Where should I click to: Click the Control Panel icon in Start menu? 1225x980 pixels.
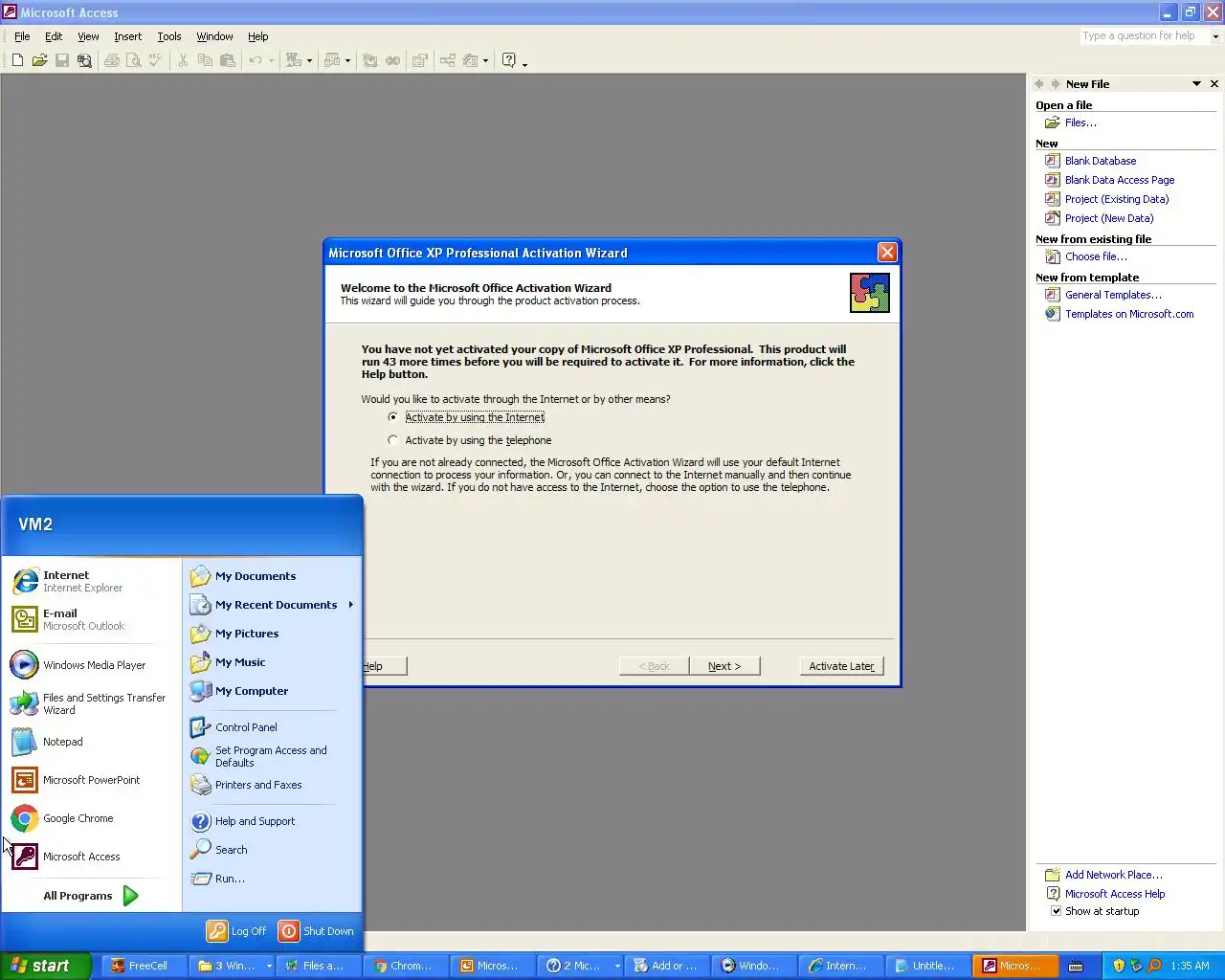click(200, 727)
